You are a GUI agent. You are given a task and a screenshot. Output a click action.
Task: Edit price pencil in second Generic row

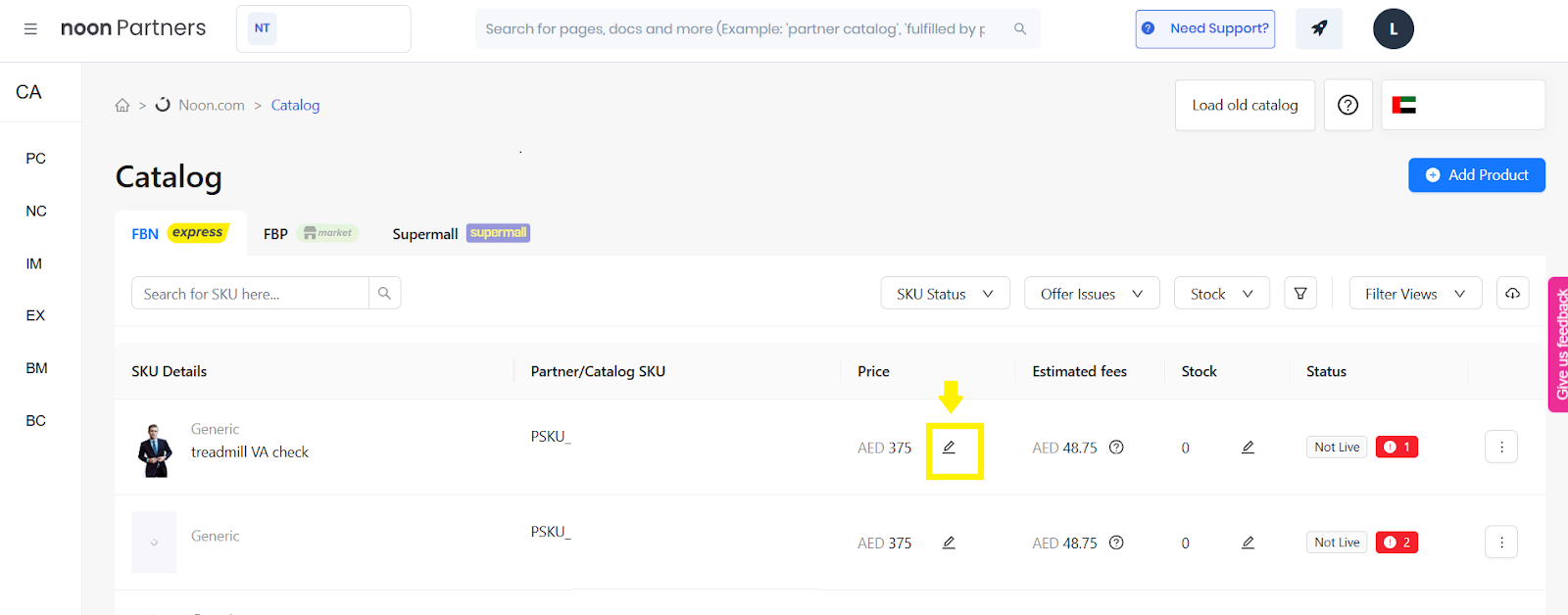click(949, 543)
